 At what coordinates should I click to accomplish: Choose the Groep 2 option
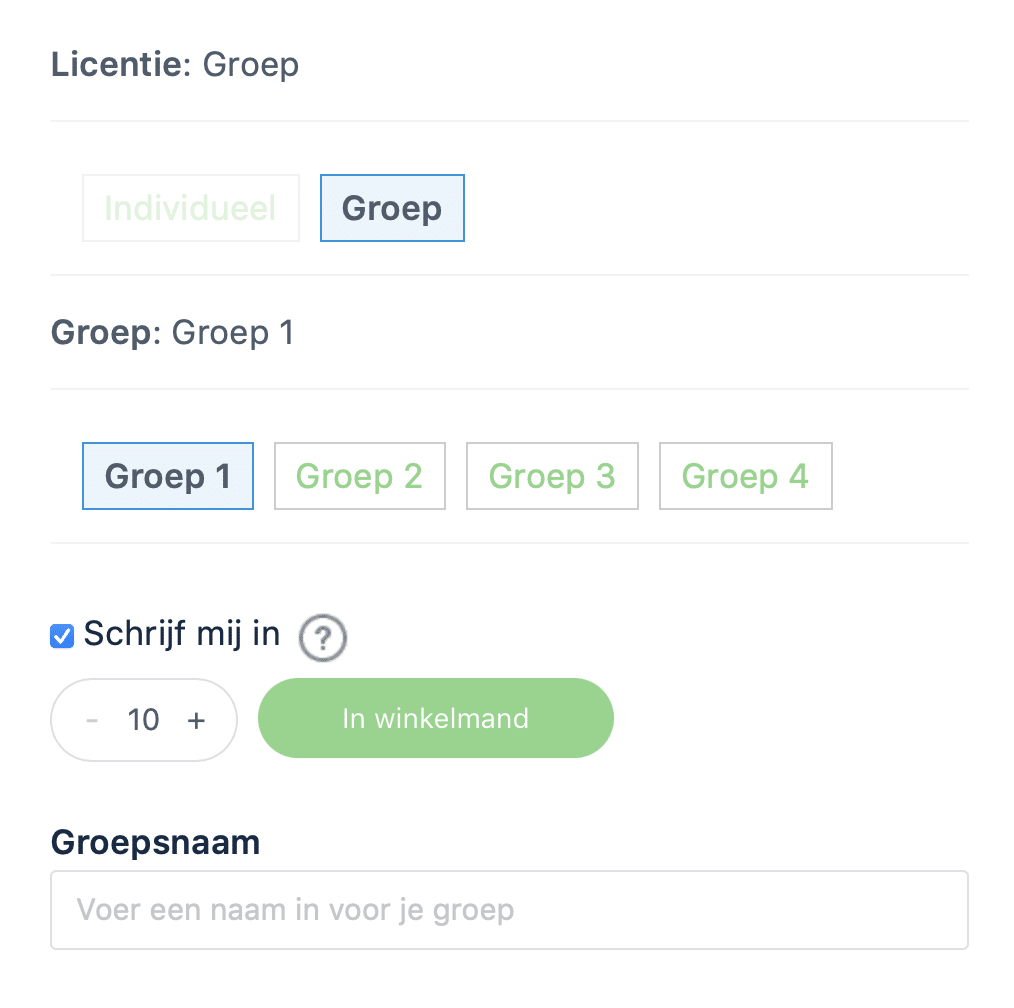(360, 476)
